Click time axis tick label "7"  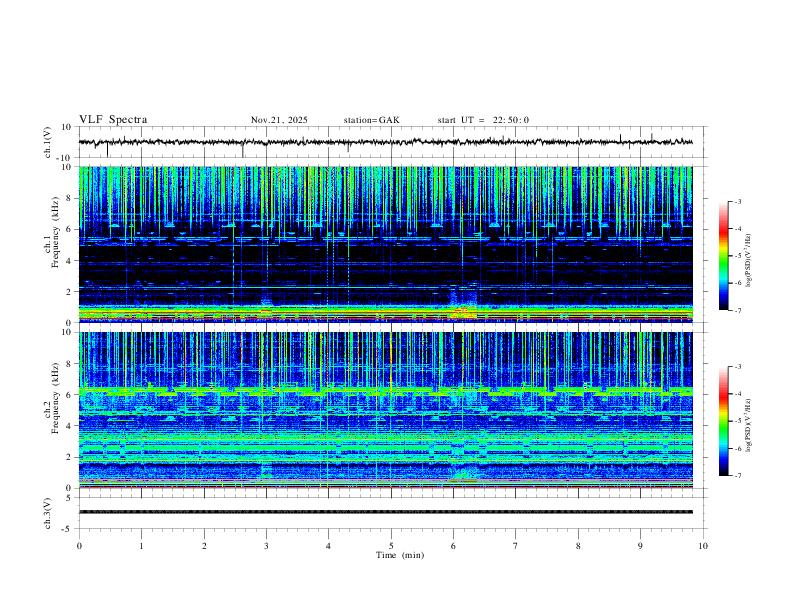pos(516,546)
